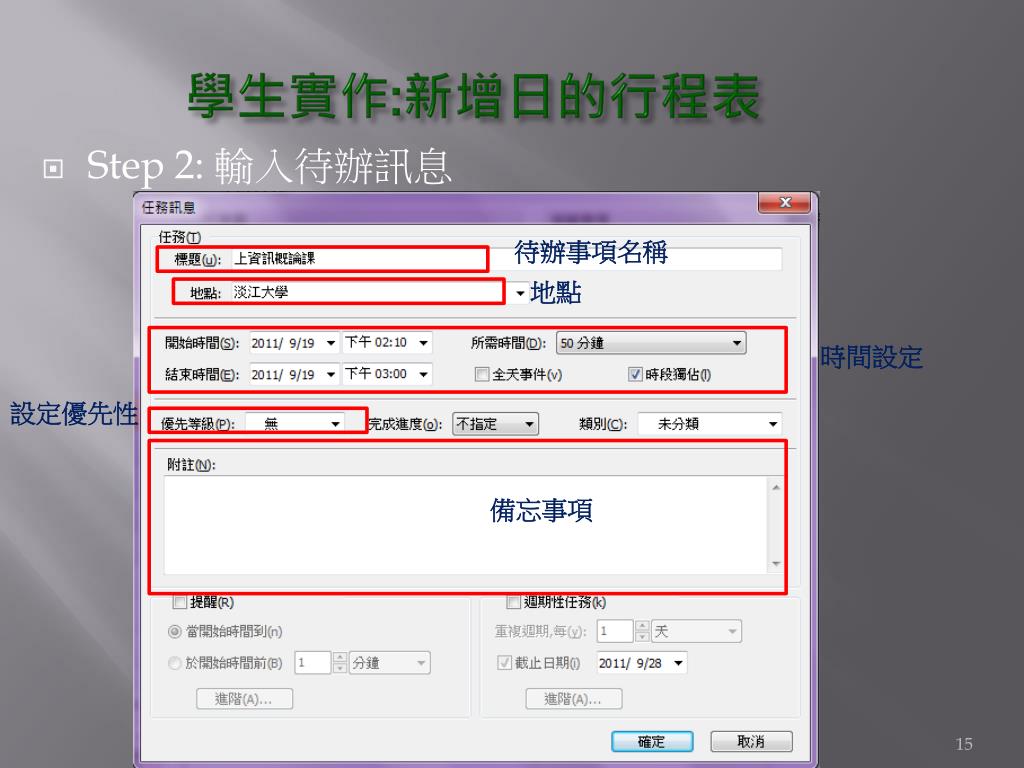Open the 所需時間 50 分鐘 dropdown

(x=651, y=343)
